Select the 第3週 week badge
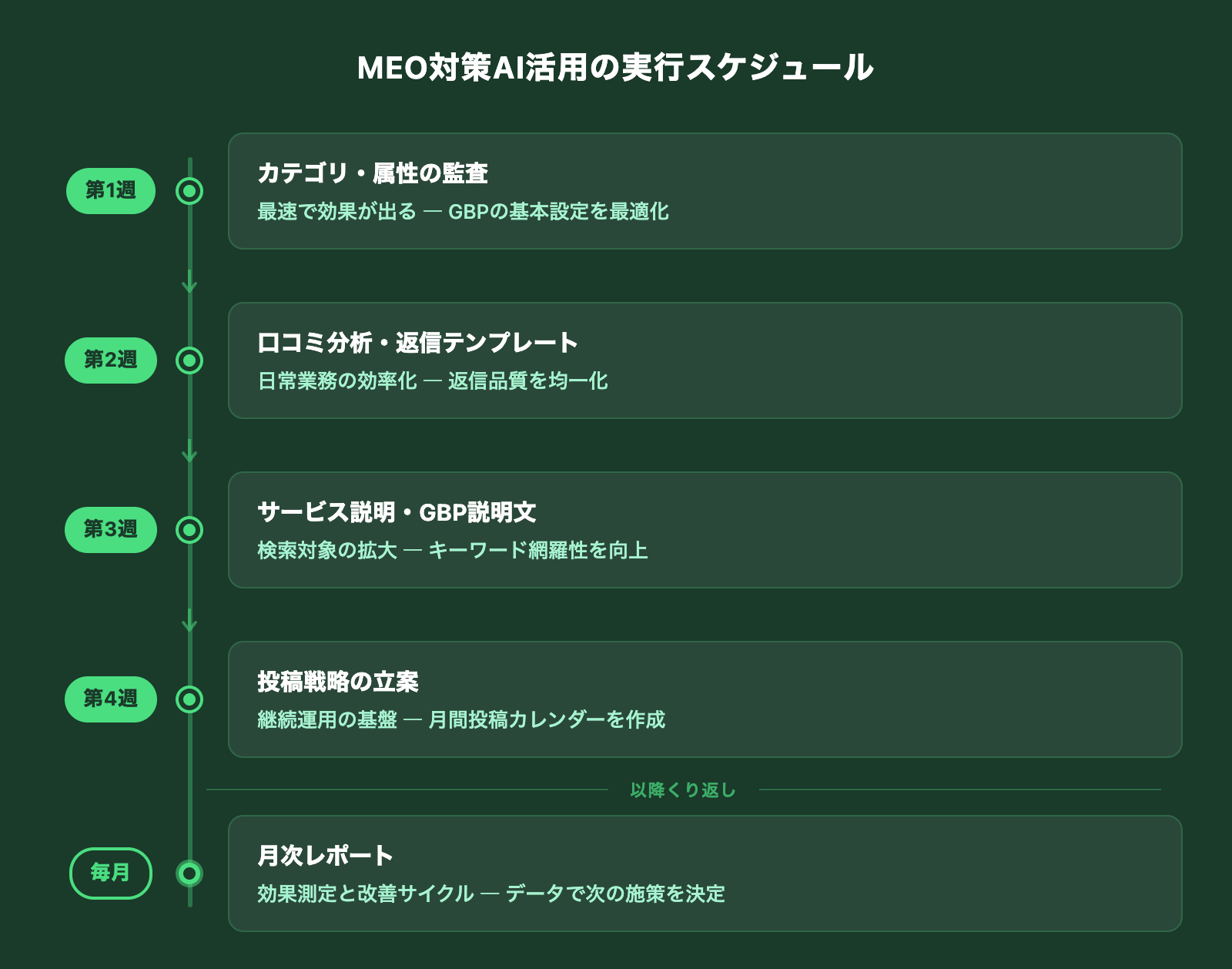The height and width of the screenshot is (969, 1232). point(111,530)
